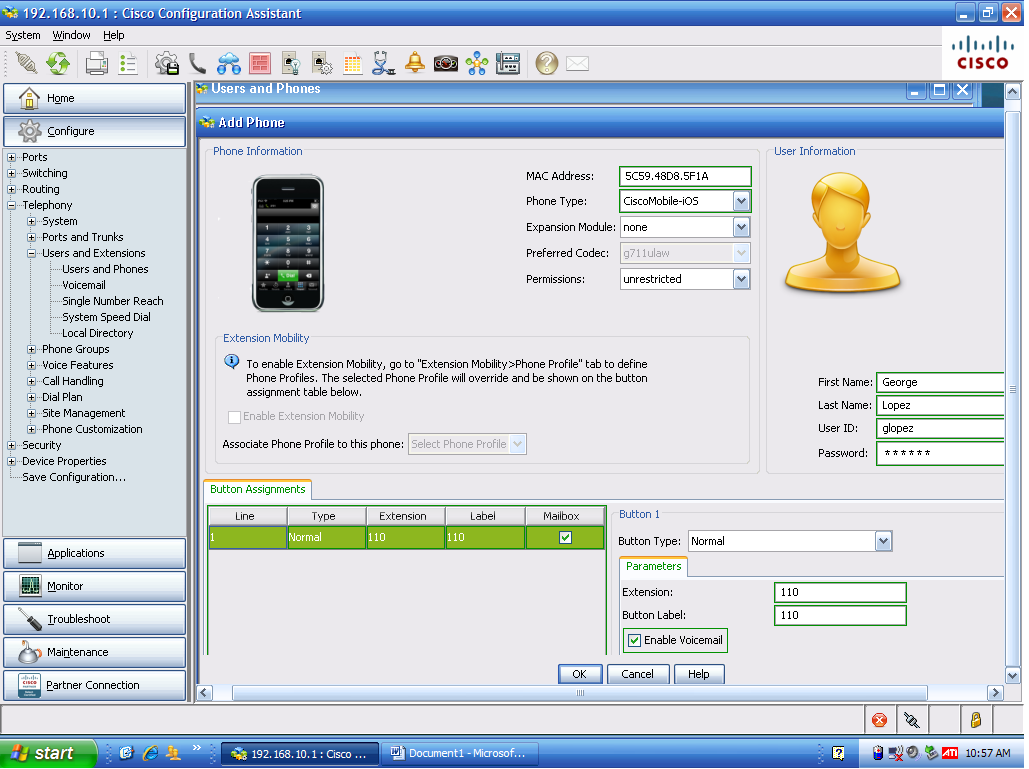This screenshot has width=1029, height=769.
Task: Click the First Name field
Action: click(x=940, y=383)
